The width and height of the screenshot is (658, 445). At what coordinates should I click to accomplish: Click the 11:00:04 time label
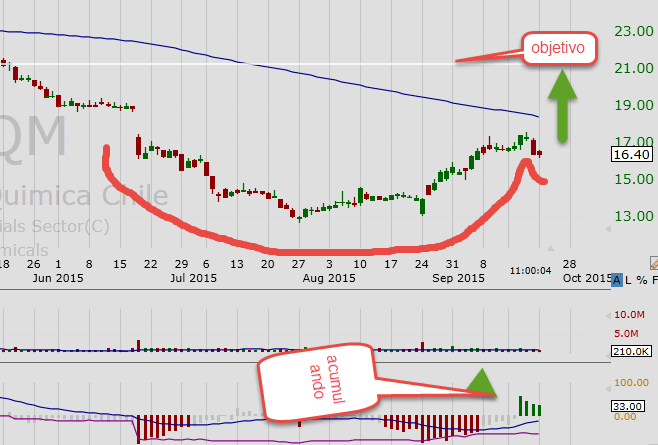(x=530, y=271)
